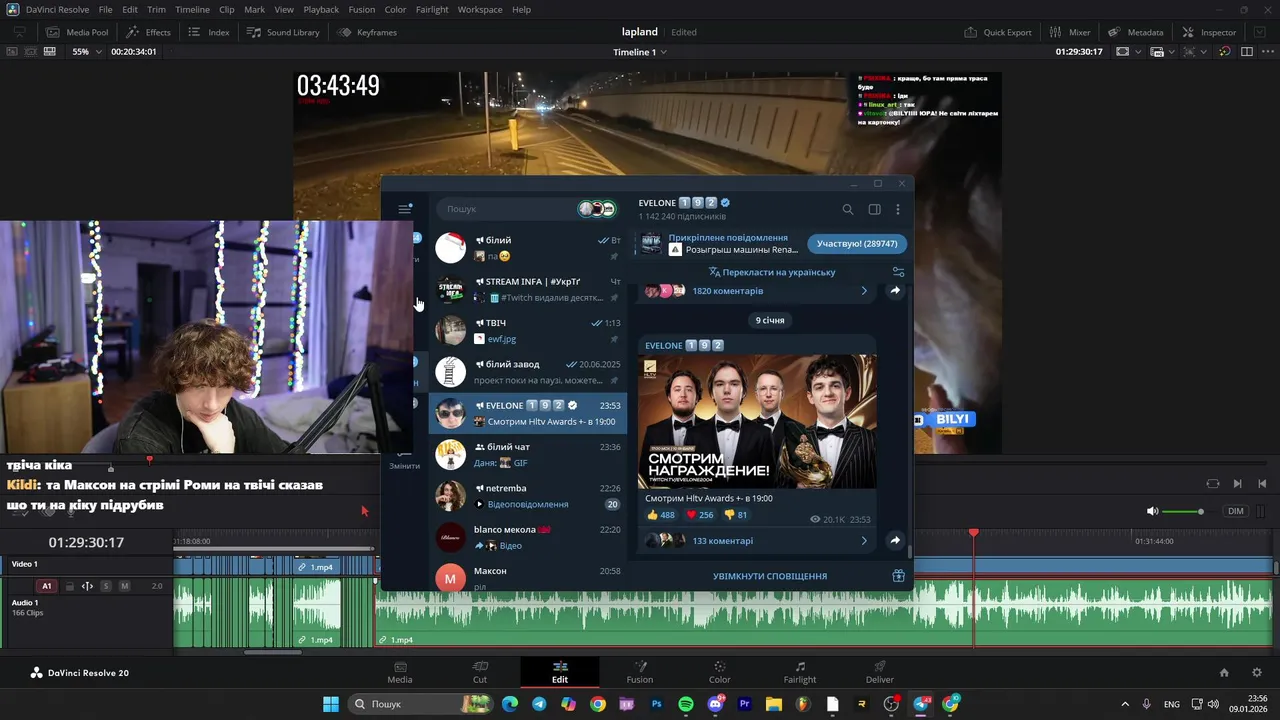Screen dimensions: 1280x720
Task: Toggle Mute on Audio 1 track
Action: coord(125,586)
